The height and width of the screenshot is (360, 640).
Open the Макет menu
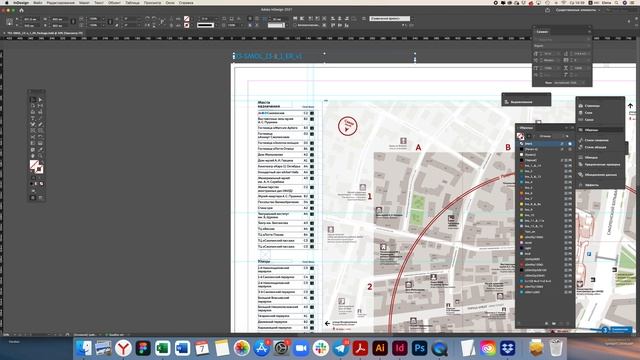pyautogui.click(x=84, y=2)
